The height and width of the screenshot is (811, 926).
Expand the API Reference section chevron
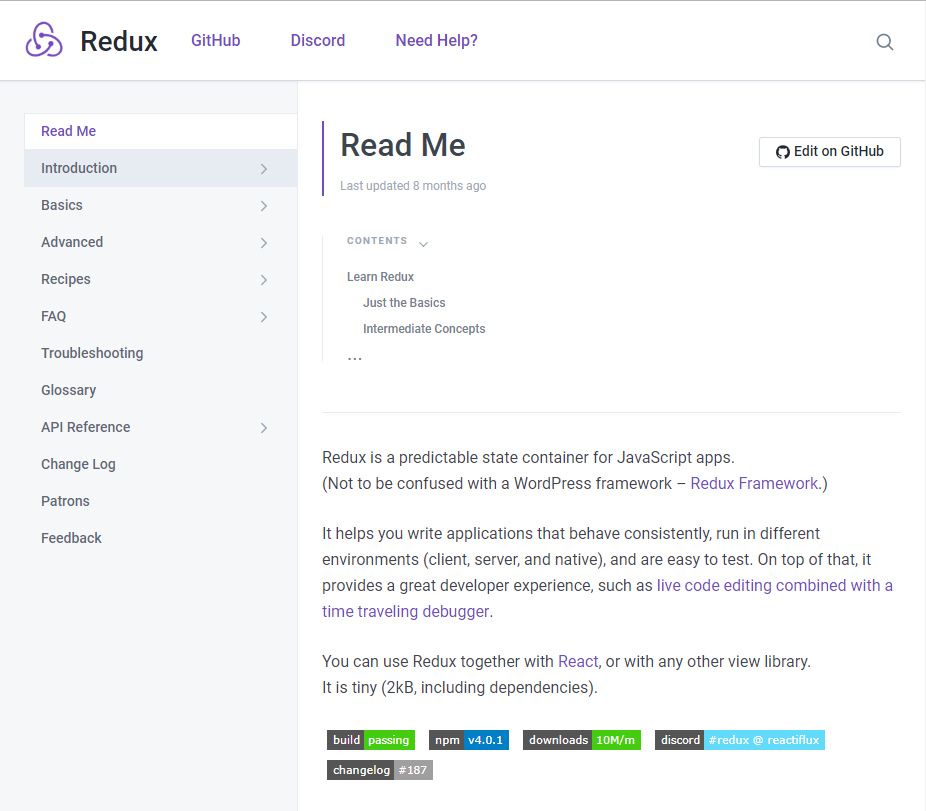[263, 428]
